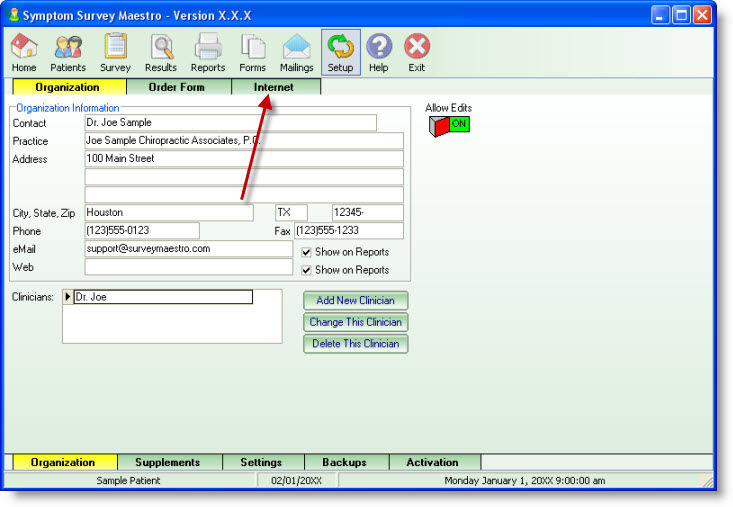
Task: Uncheck Show on Reports for eMail
Action: tap(307, 252)
